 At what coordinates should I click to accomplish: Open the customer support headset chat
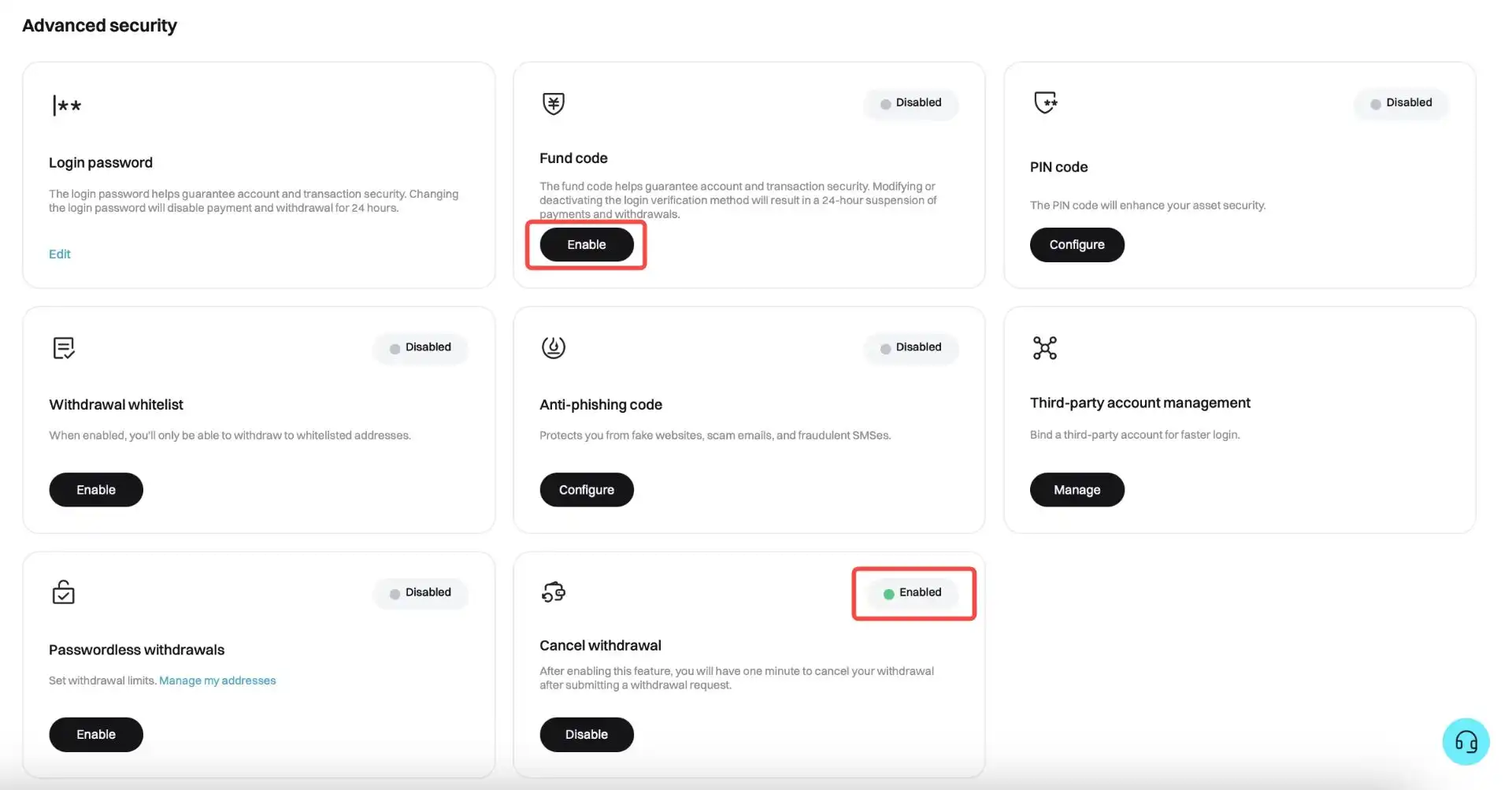click(1466, 741)
